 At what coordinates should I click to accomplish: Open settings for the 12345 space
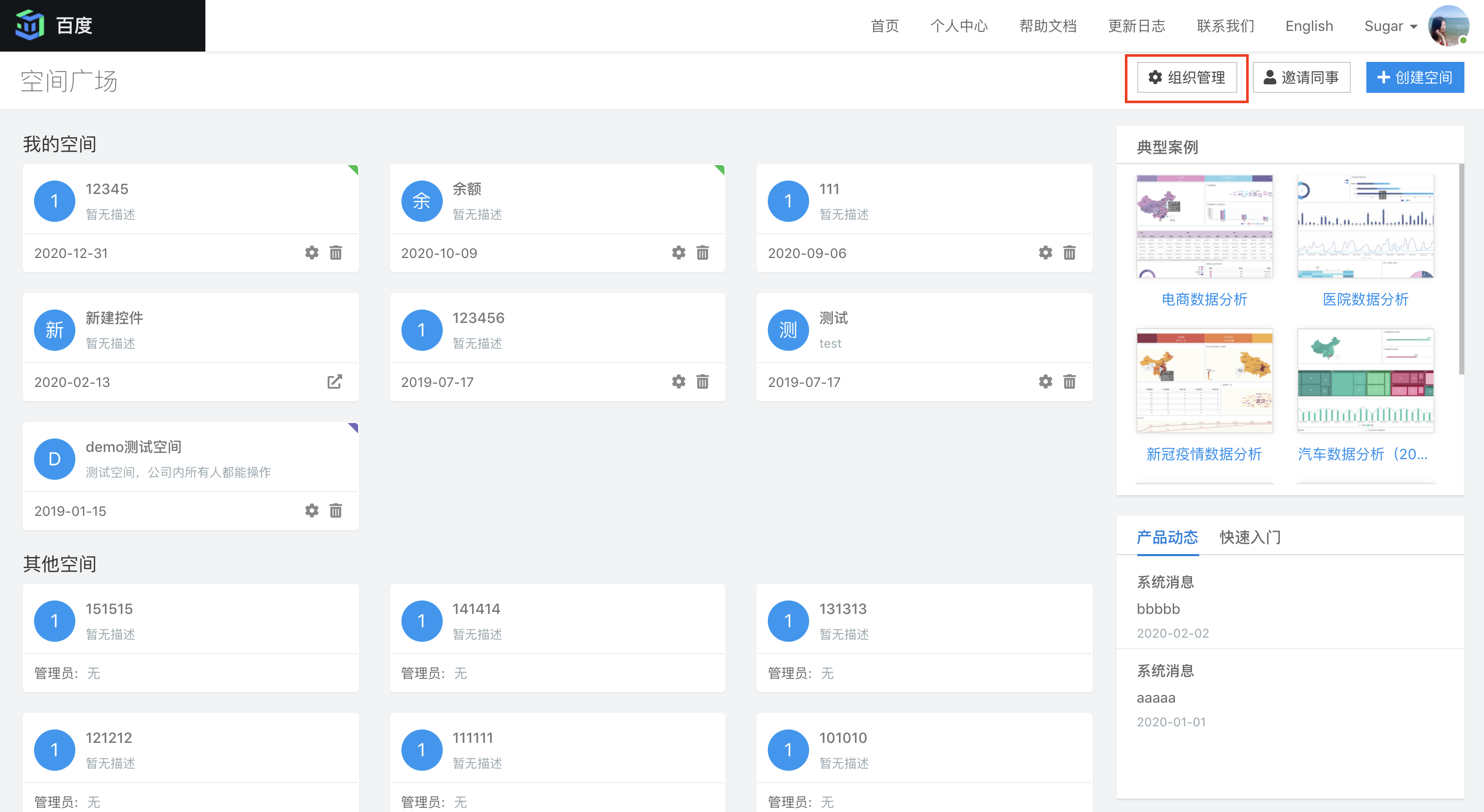coord(312,253)
